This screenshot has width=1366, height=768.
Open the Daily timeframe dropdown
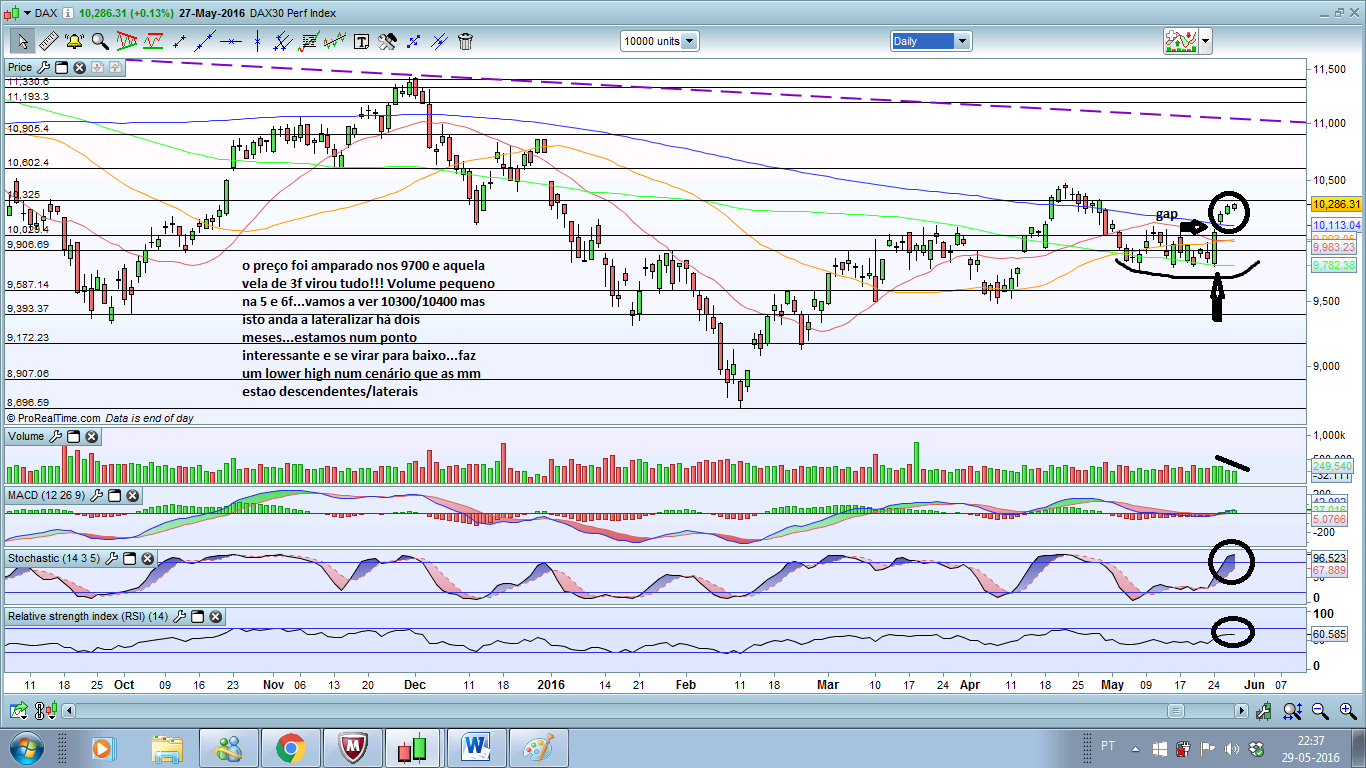(961, 41)
